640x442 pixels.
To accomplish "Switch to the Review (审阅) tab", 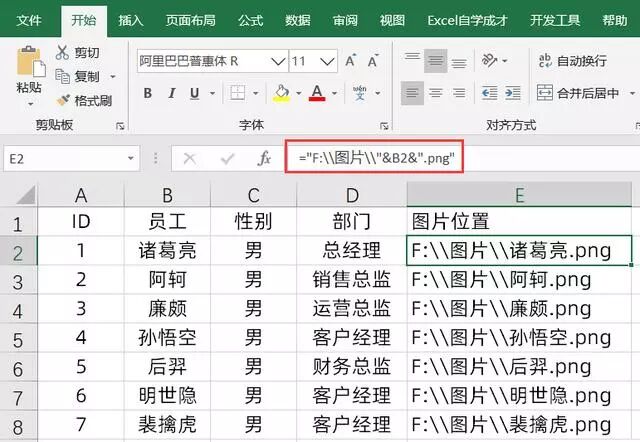I will [345, 20].
